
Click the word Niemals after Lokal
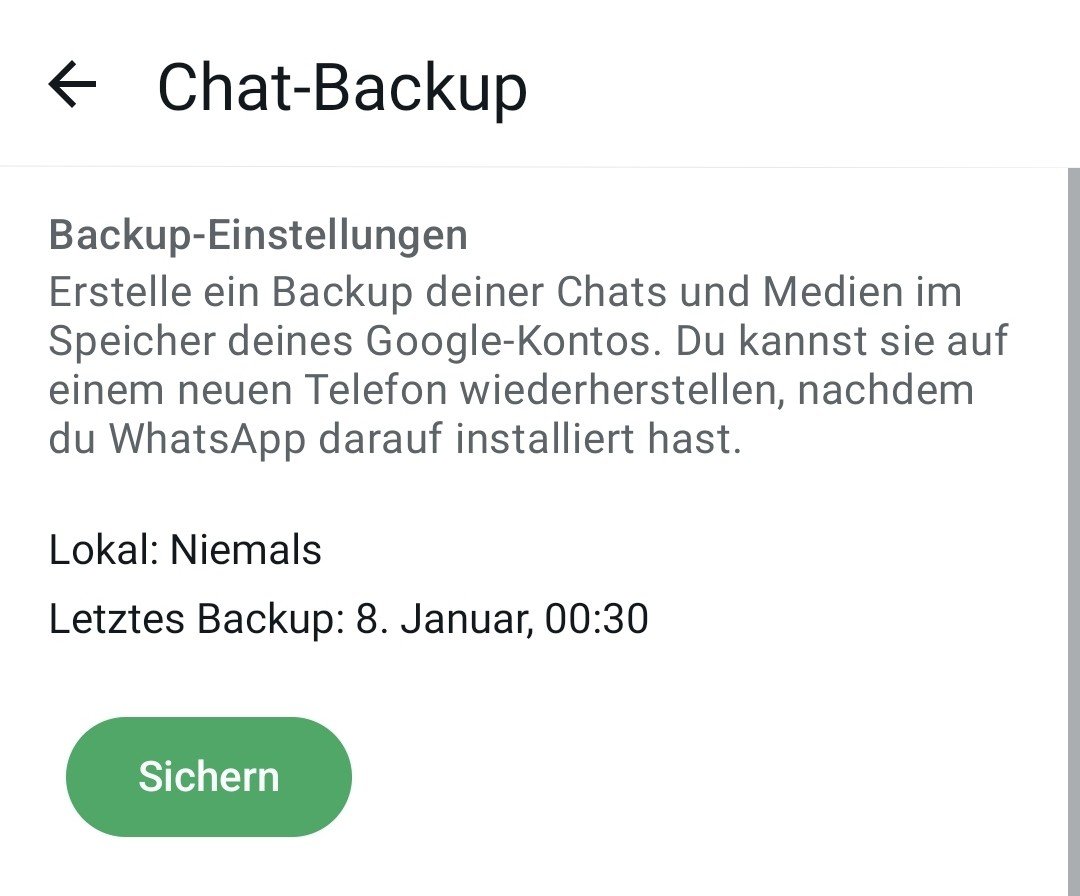pos(246,550)
